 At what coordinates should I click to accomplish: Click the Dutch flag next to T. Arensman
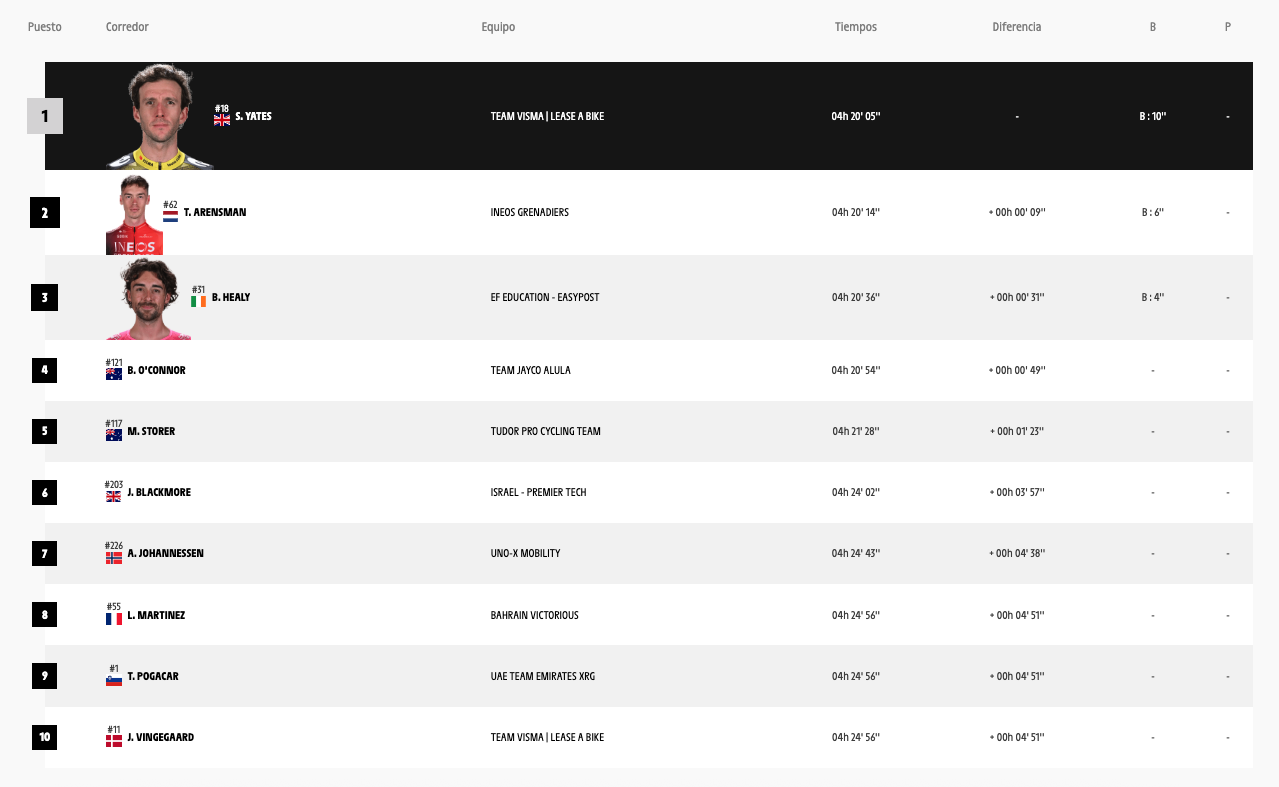point(171,215)
